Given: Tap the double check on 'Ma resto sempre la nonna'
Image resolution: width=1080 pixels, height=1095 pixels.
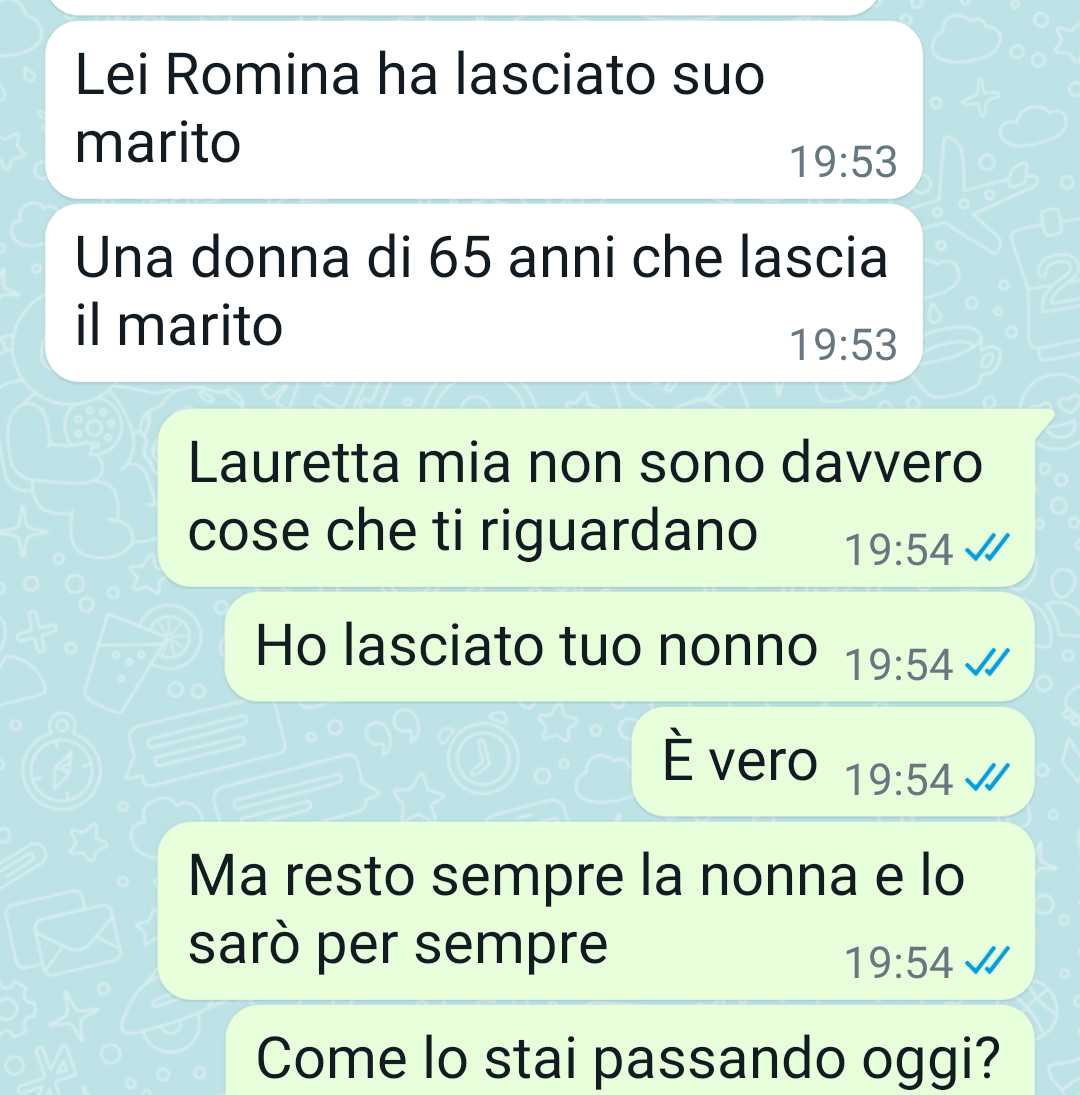Looking at the screenshot, I should [x=987, y=962].
